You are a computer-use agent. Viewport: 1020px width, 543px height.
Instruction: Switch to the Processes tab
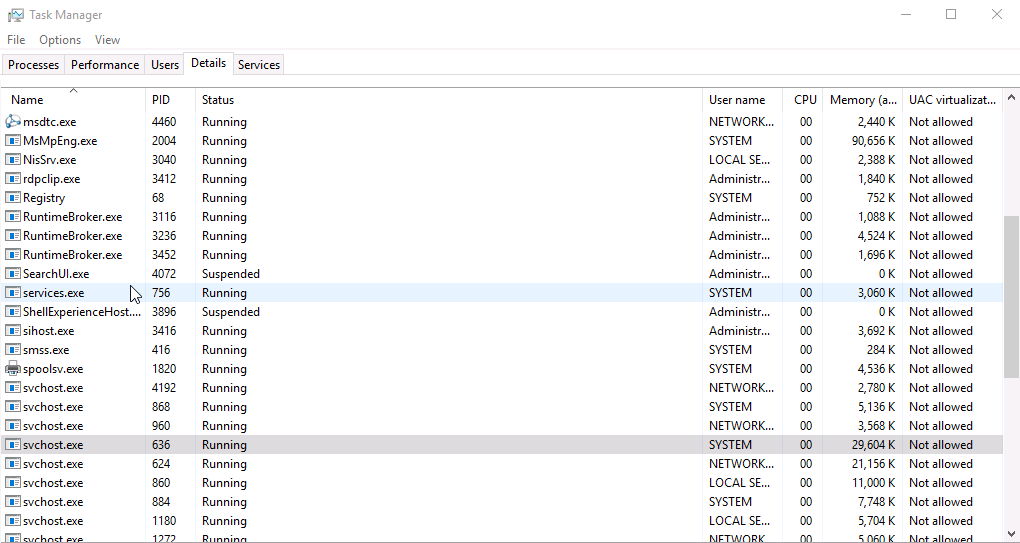click(x=33, y=65)
